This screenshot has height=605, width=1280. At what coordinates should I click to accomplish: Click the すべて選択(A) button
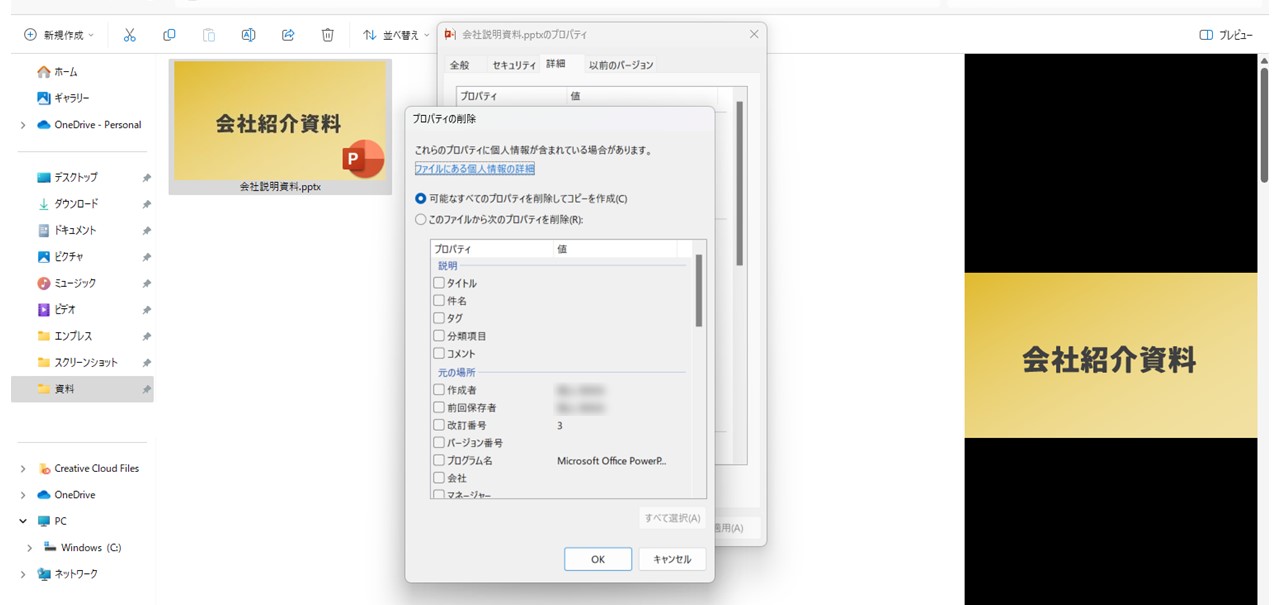[672, 518]
